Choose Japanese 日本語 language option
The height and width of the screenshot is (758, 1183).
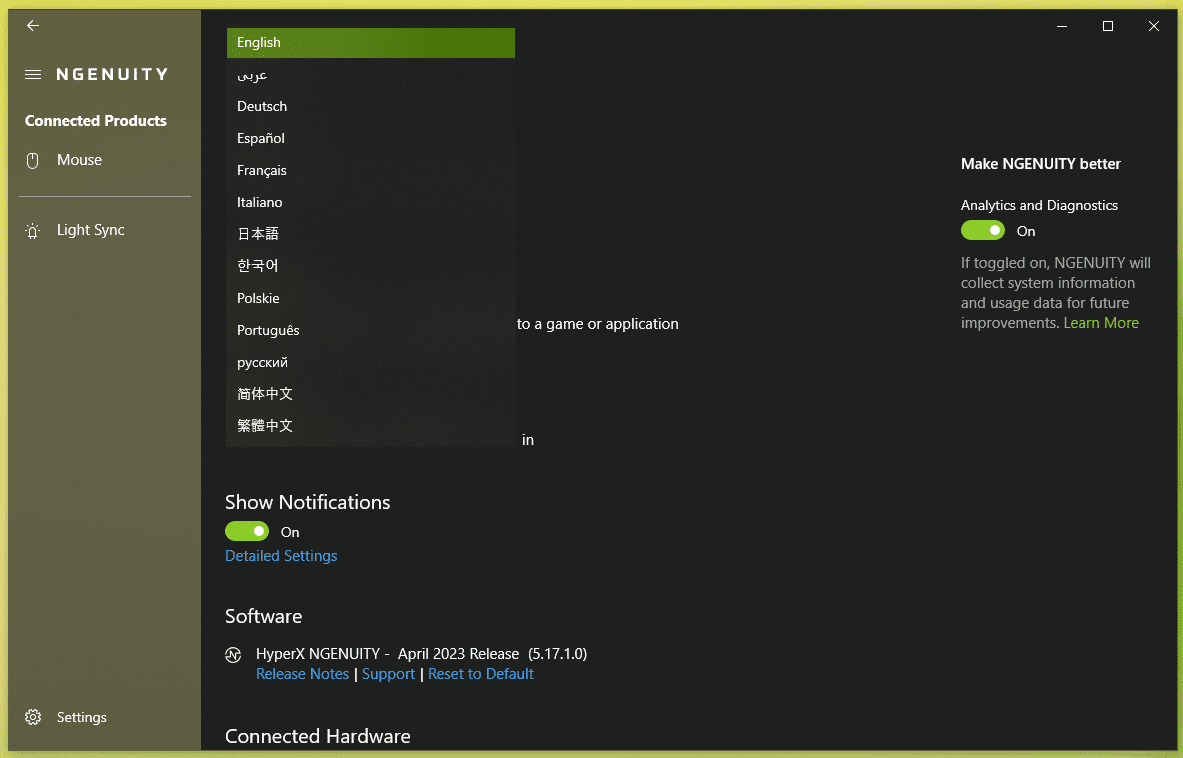(x=370, y=234)
